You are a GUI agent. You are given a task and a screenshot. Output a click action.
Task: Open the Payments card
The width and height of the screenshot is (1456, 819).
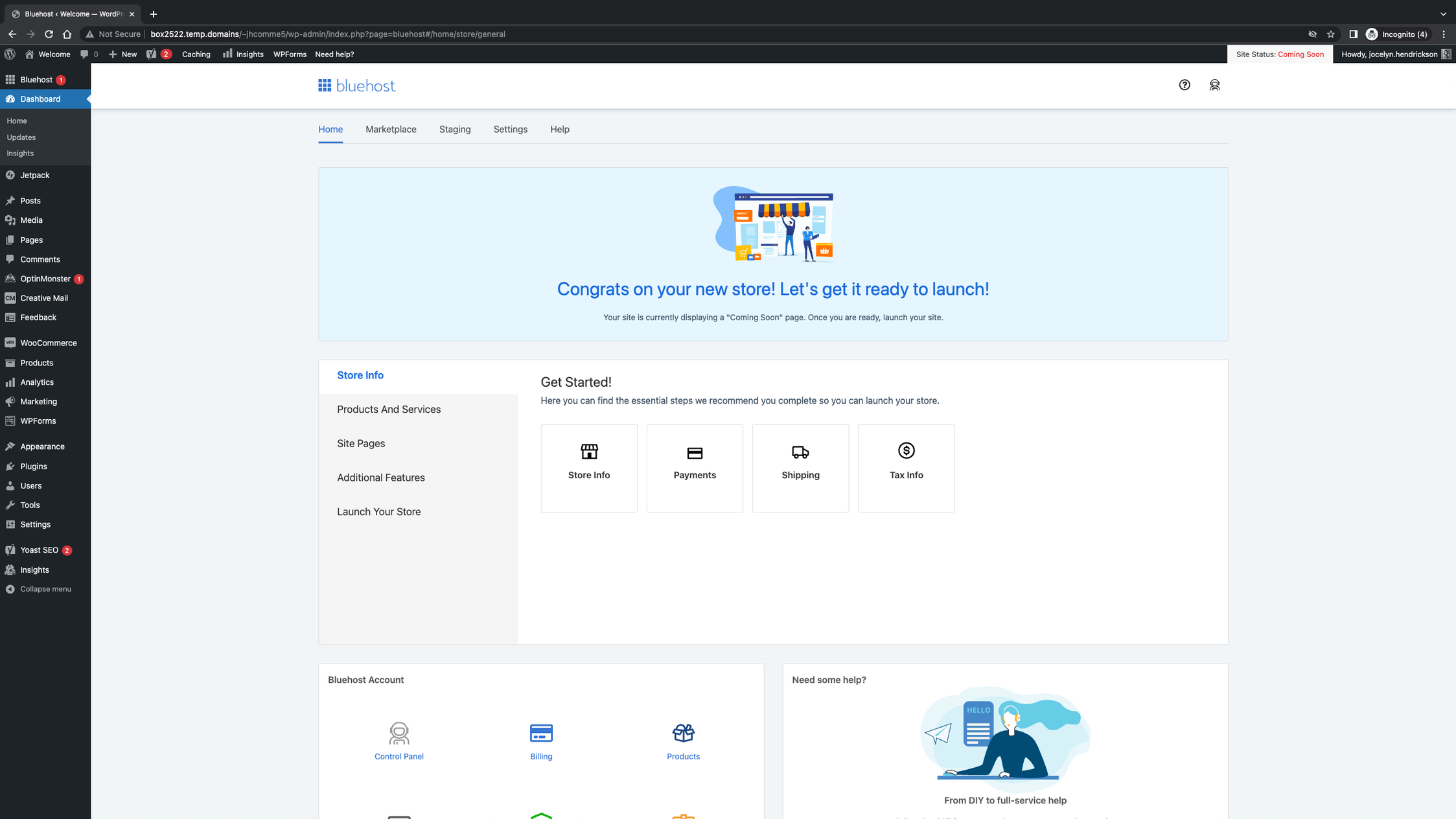[695, 468]
